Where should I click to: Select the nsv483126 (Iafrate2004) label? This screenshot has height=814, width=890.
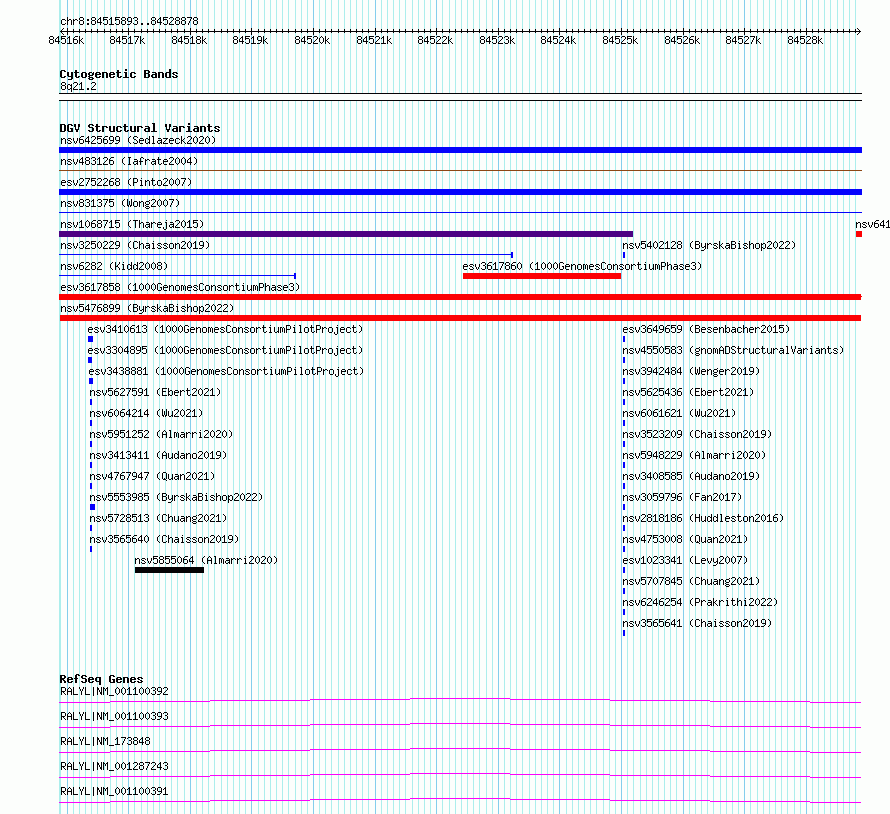(129, 161)
